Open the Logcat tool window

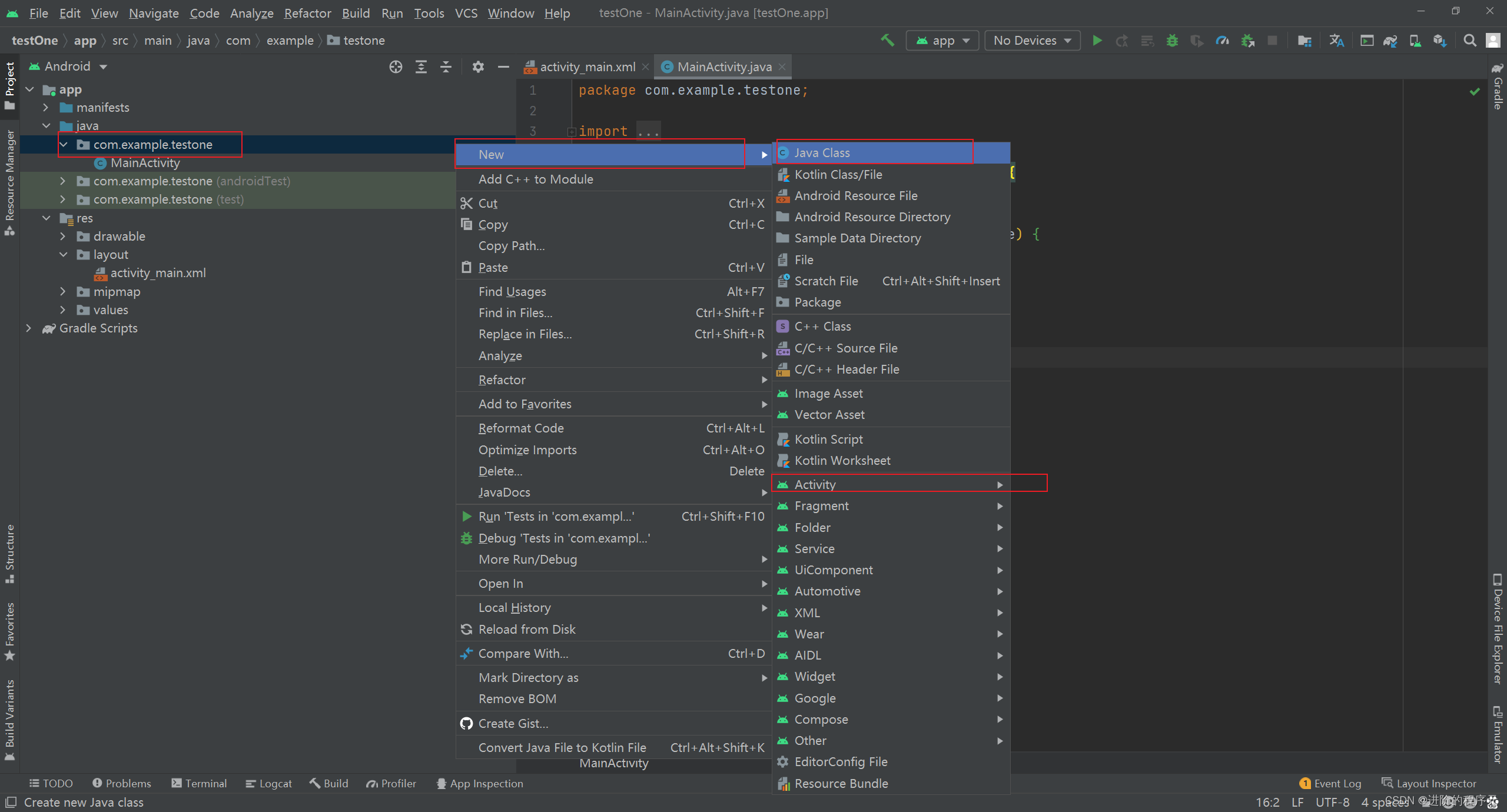coord(268,784)
